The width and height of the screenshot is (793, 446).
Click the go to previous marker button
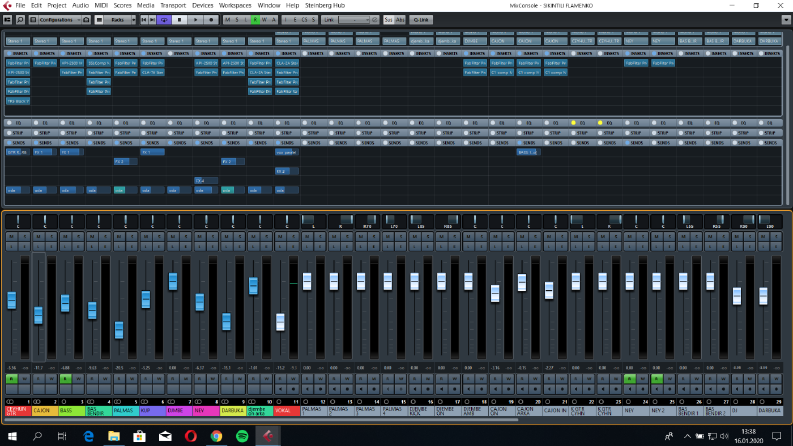[x=144, y=20]
